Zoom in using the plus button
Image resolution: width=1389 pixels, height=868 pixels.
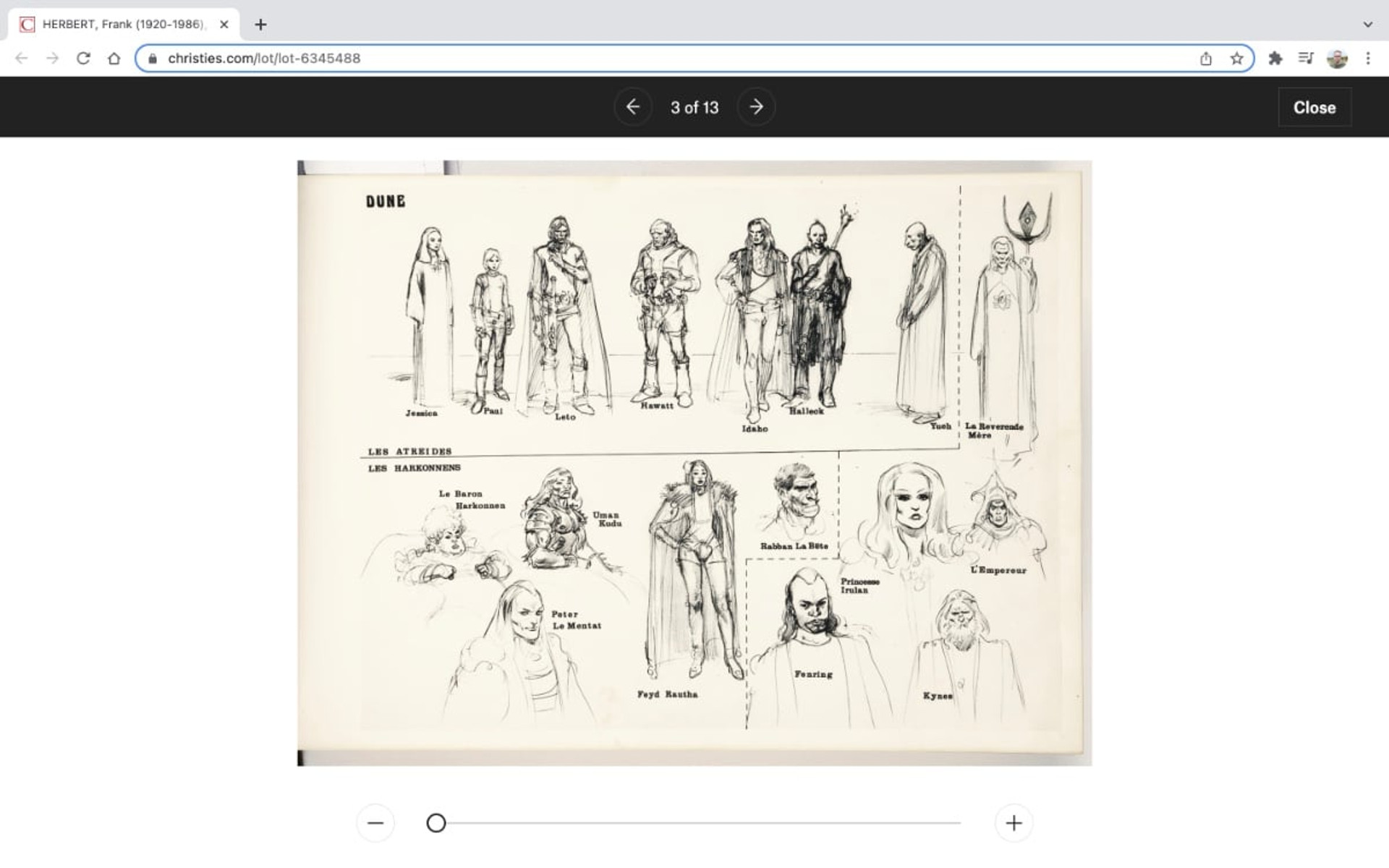coord(1014,823)
